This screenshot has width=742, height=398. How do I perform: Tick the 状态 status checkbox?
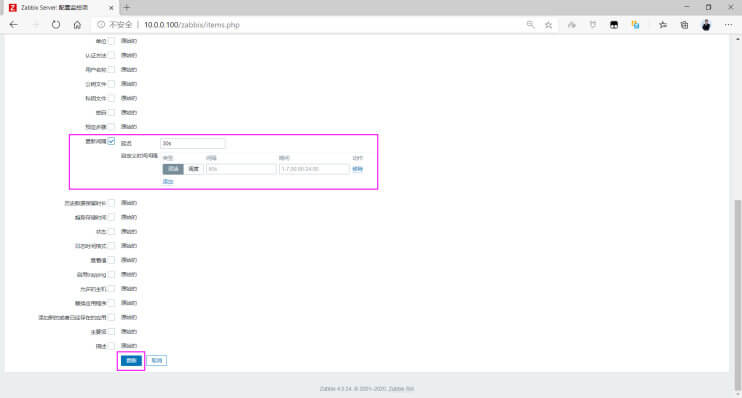coord(111,231)
